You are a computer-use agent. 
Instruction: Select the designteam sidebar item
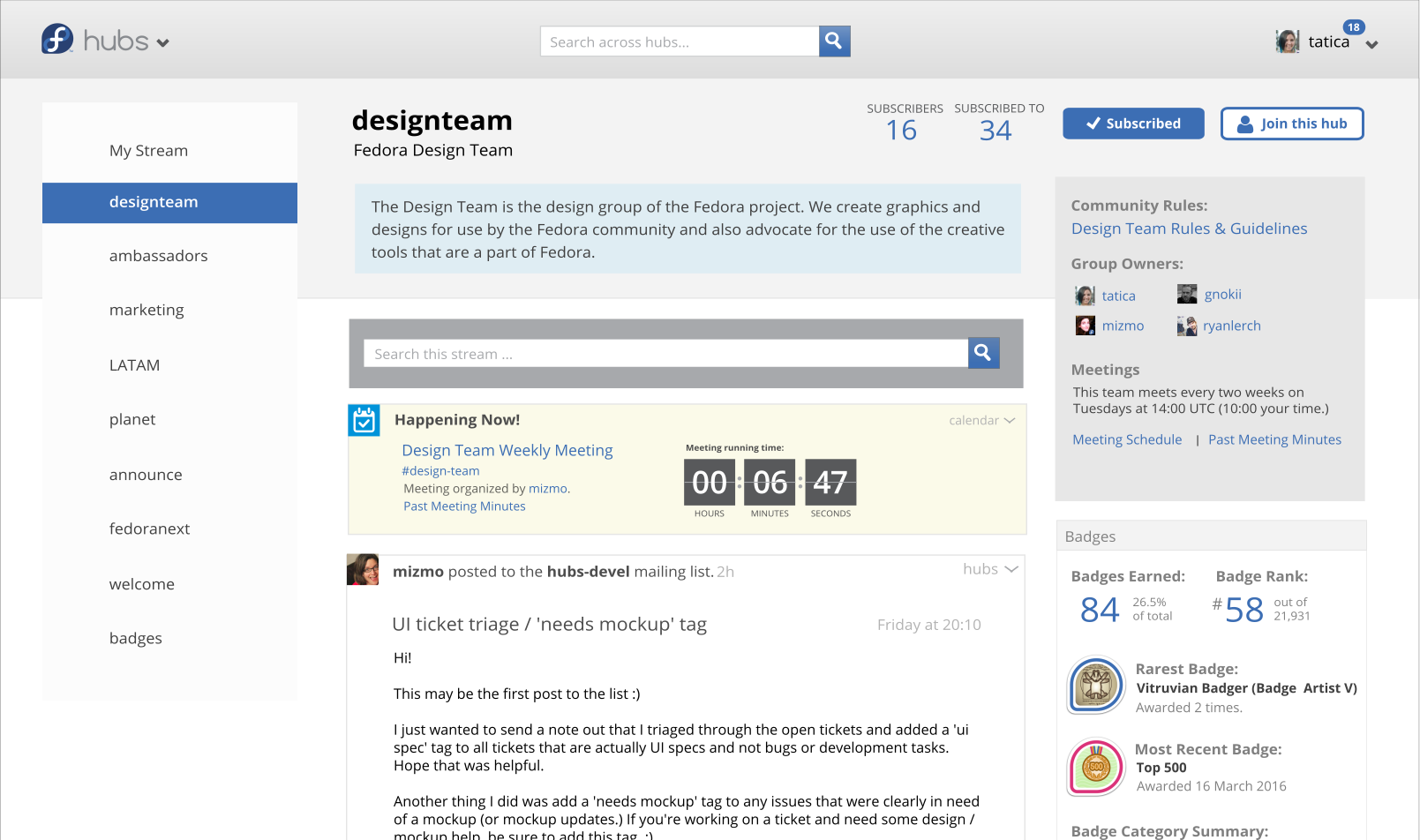pos(169,203)
